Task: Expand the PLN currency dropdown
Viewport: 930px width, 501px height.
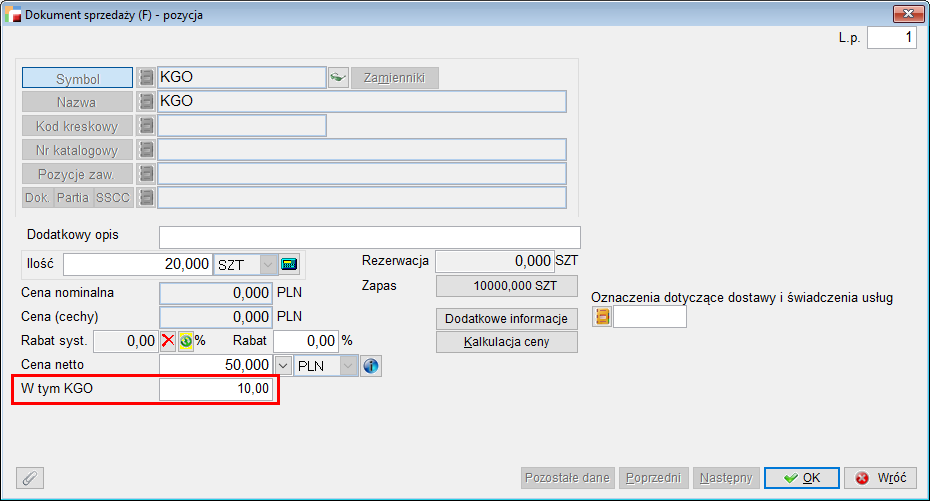Action: click(348, 366)
